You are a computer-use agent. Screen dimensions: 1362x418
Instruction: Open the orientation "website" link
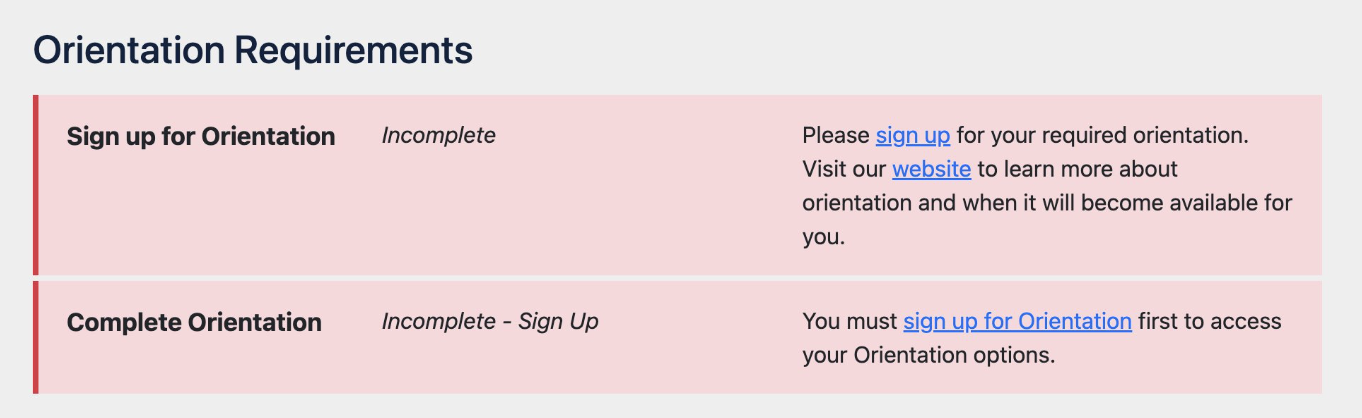pyautogui.click(x=931, y=169)
